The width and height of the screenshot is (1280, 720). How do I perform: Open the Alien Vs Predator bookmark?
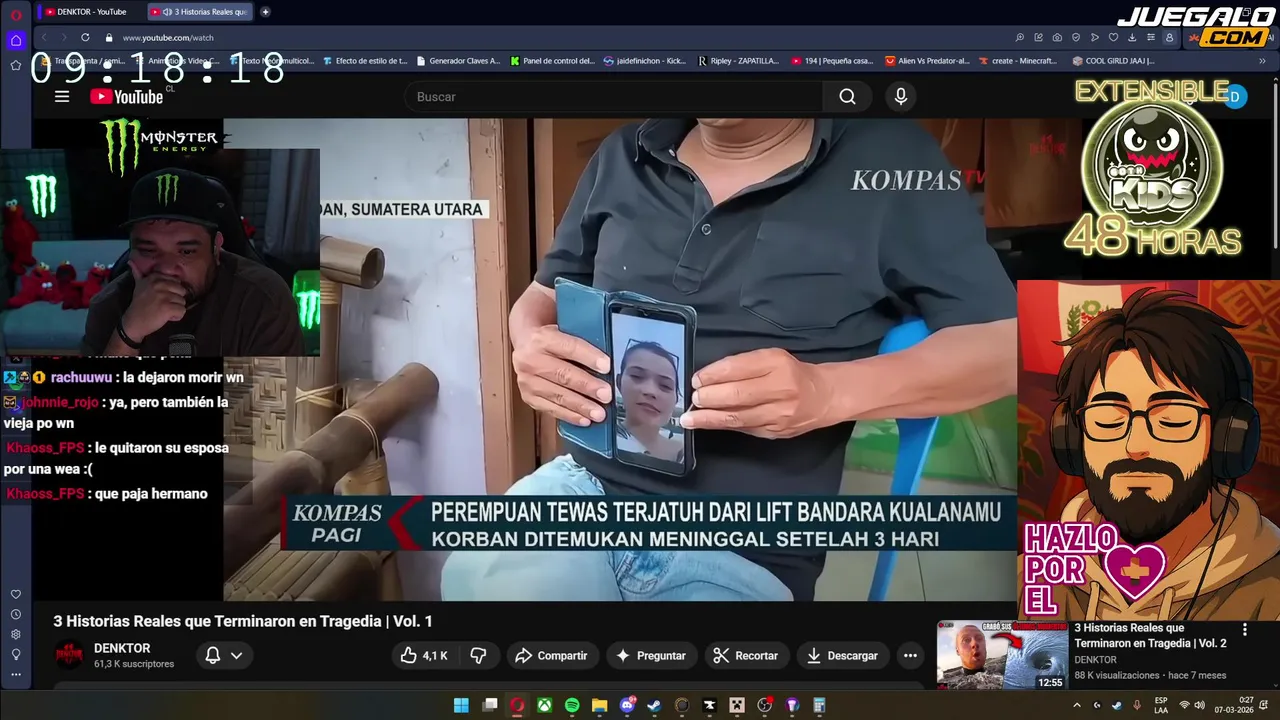point(928,61)
